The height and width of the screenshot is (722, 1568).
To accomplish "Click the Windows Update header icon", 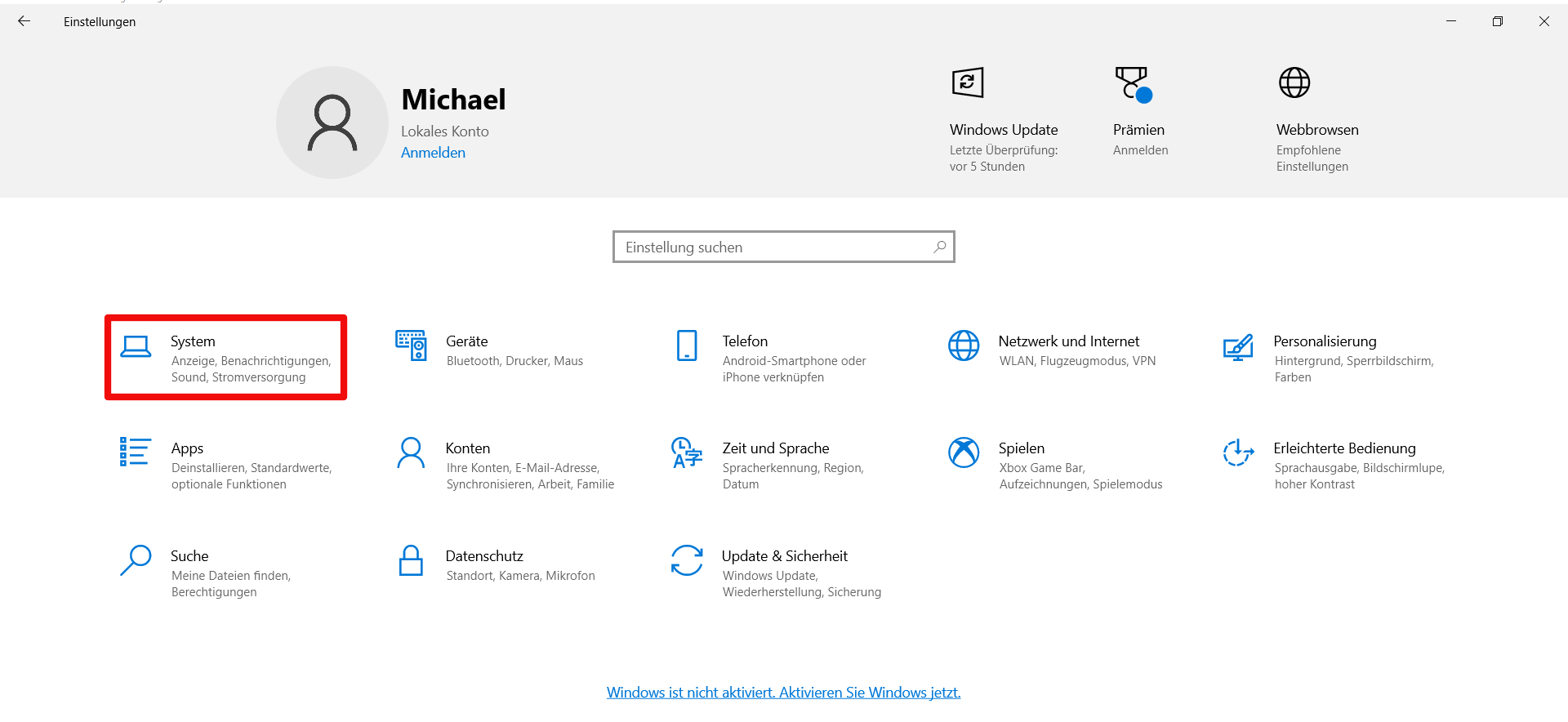I will pos(968,82).
